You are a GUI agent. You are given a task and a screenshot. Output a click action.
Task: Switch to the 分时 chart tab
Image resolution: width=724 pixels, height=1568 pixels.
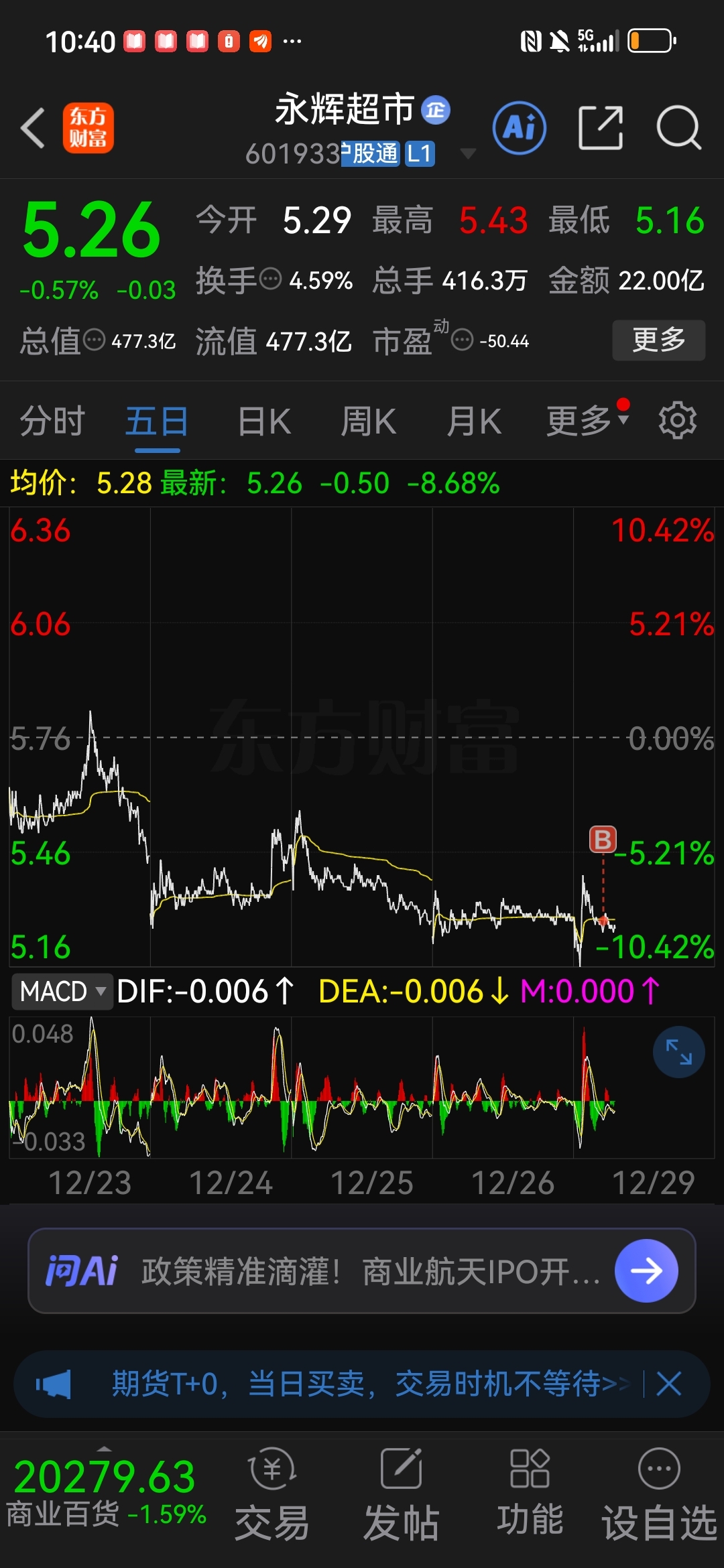pos(52,421)
